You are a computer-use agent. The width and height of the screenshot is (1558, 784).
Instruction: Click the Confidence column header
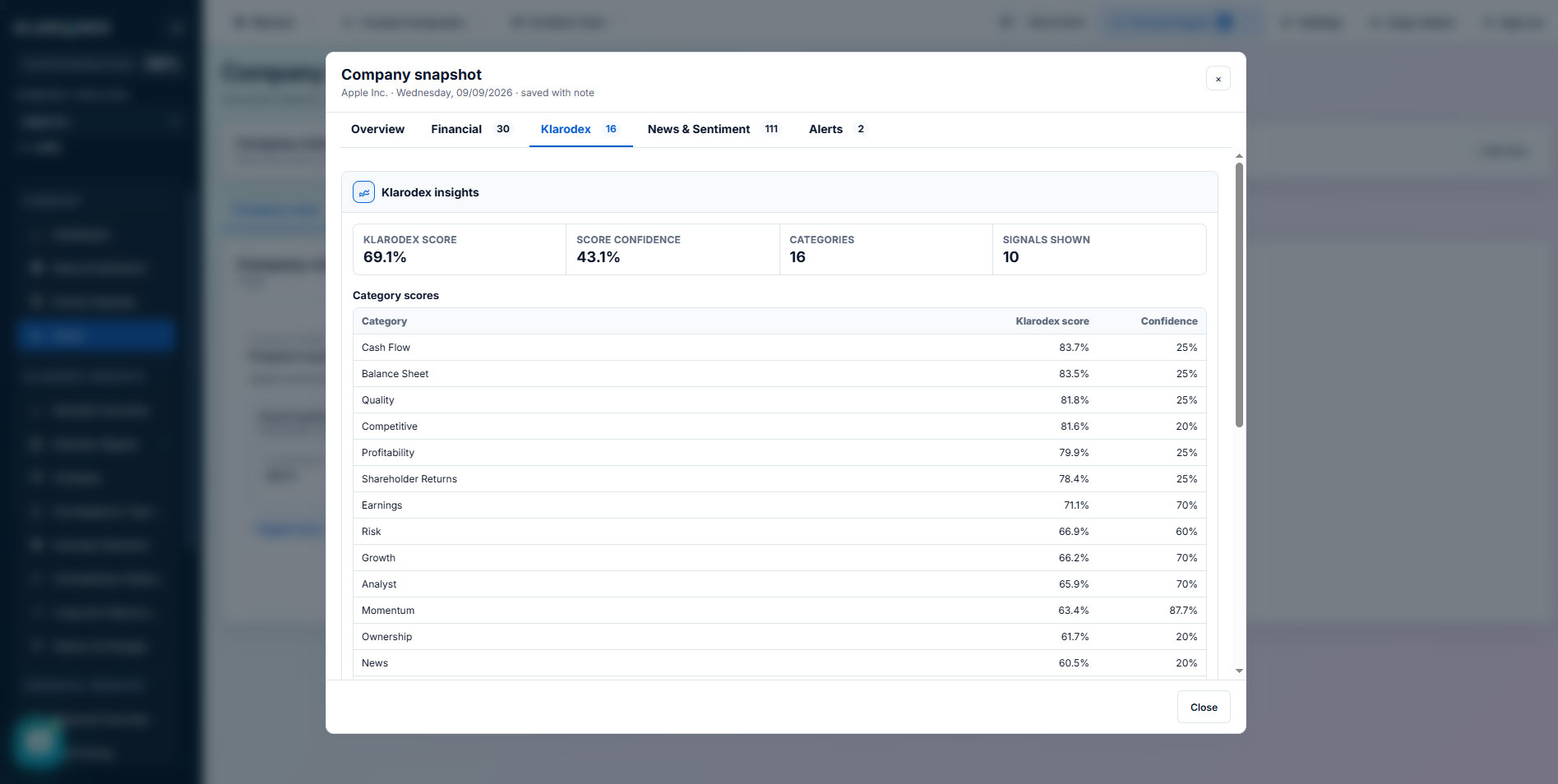click(x=1169, y=321)
